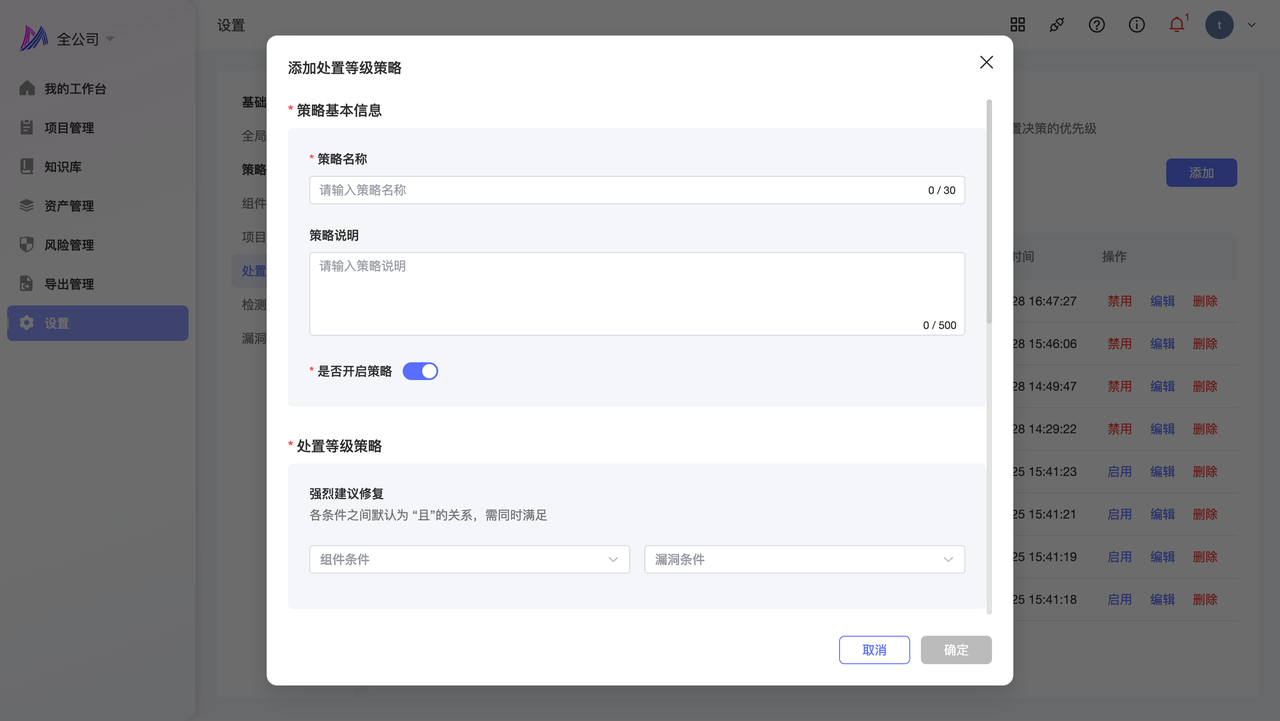Click the dialog vertical scrollbar

tap(989, 210)
